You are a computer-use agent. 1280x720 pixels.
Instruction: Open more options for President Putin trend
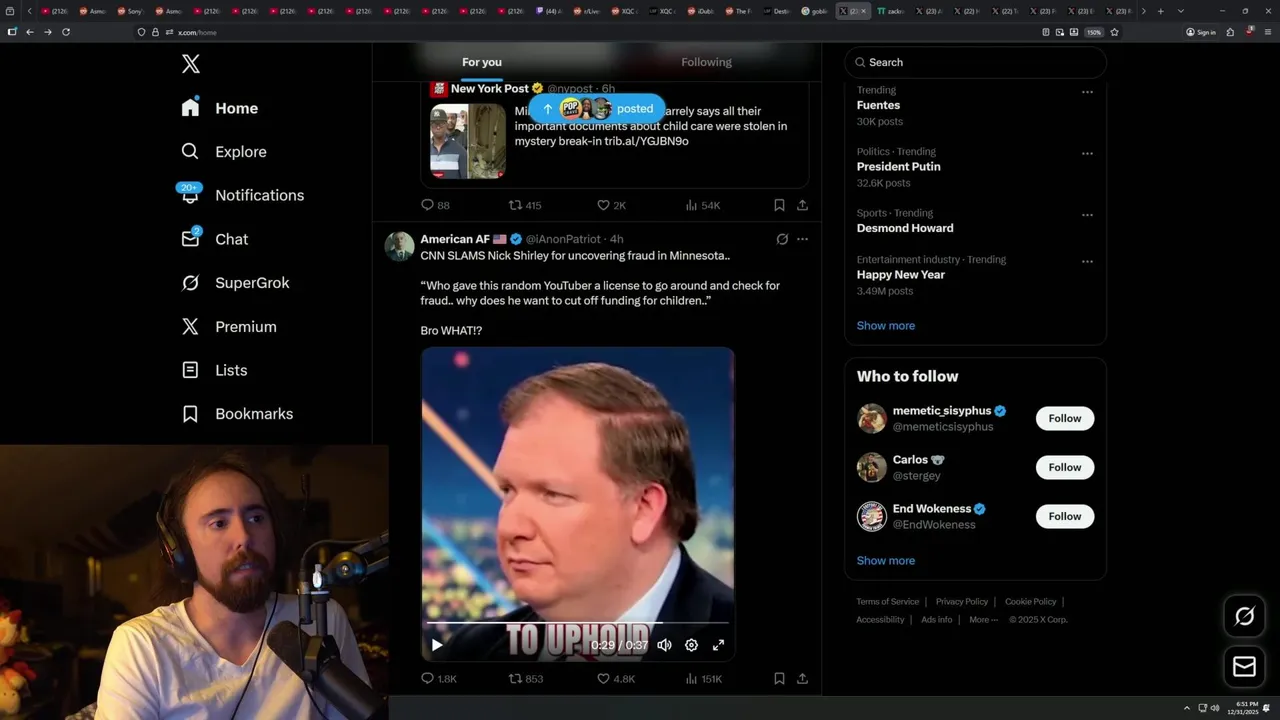1087,154
